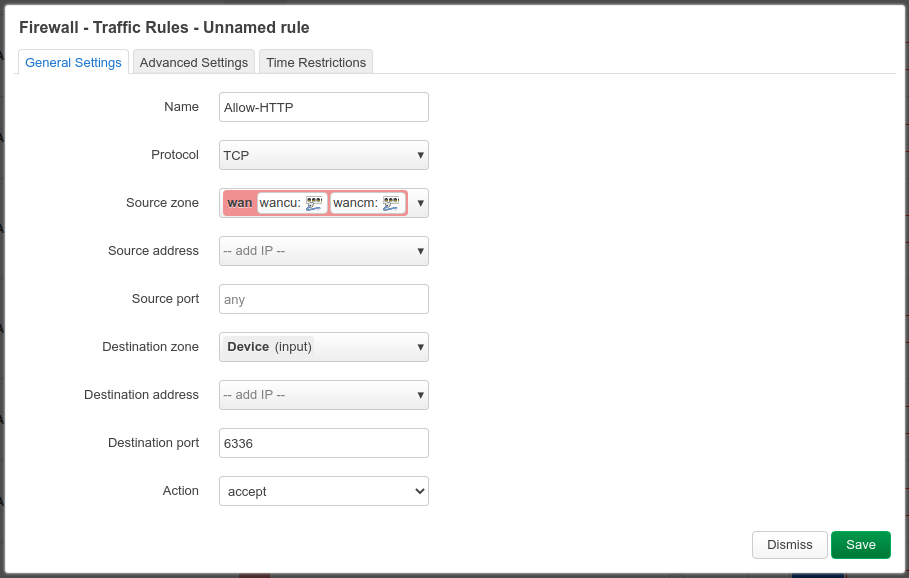909x578 pixels.
Task: Click the red wan zone badge
Action: click(x=239, y=203)
